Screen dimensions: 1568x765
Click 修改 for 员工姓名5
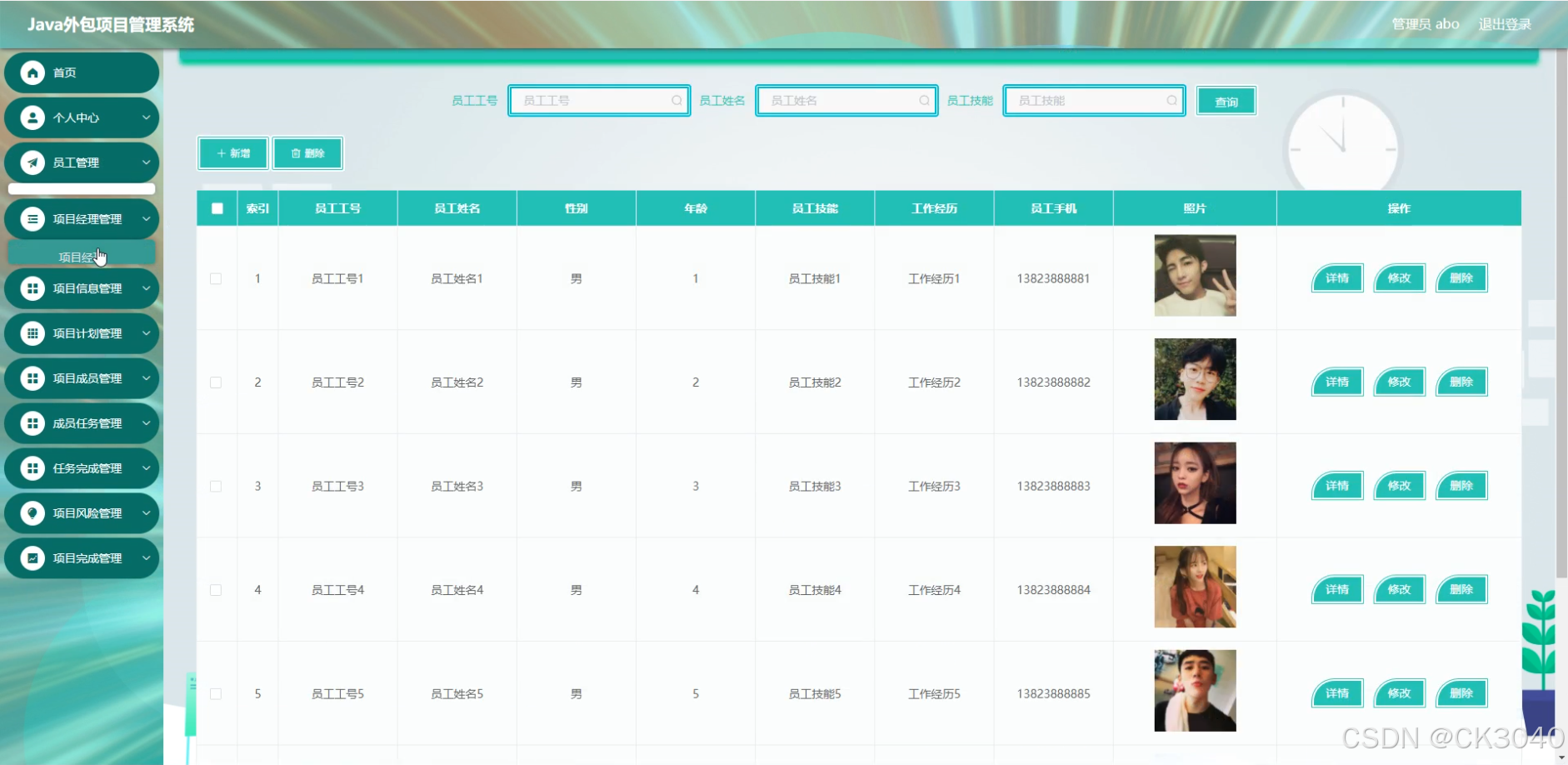point(1400,693)
